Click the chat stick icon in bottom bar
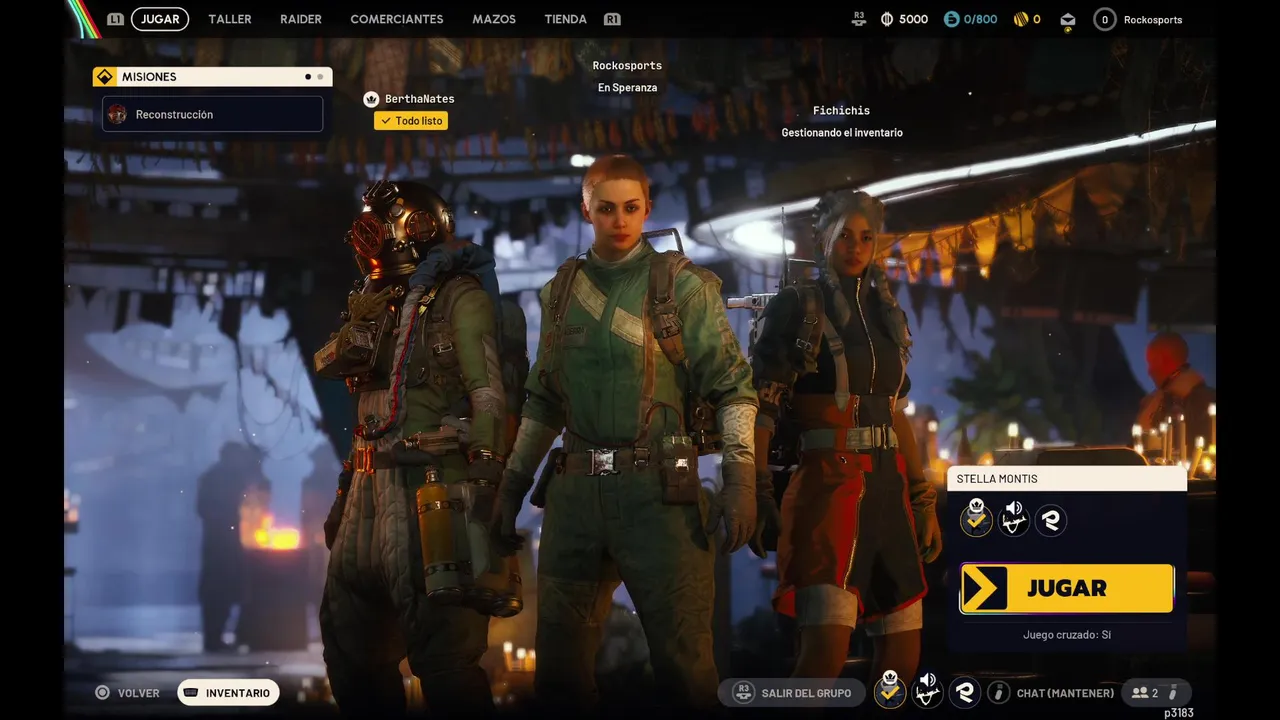 [999, 692]
